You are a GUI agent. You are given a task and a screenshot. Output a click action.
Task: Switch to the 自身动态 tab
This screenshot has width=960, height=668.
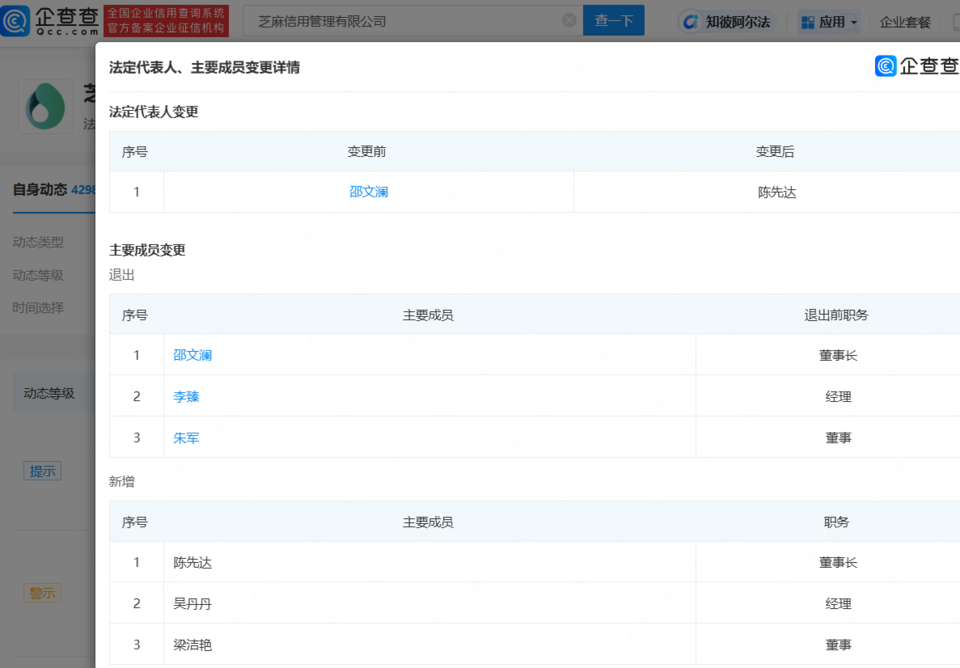pos(40,189)
